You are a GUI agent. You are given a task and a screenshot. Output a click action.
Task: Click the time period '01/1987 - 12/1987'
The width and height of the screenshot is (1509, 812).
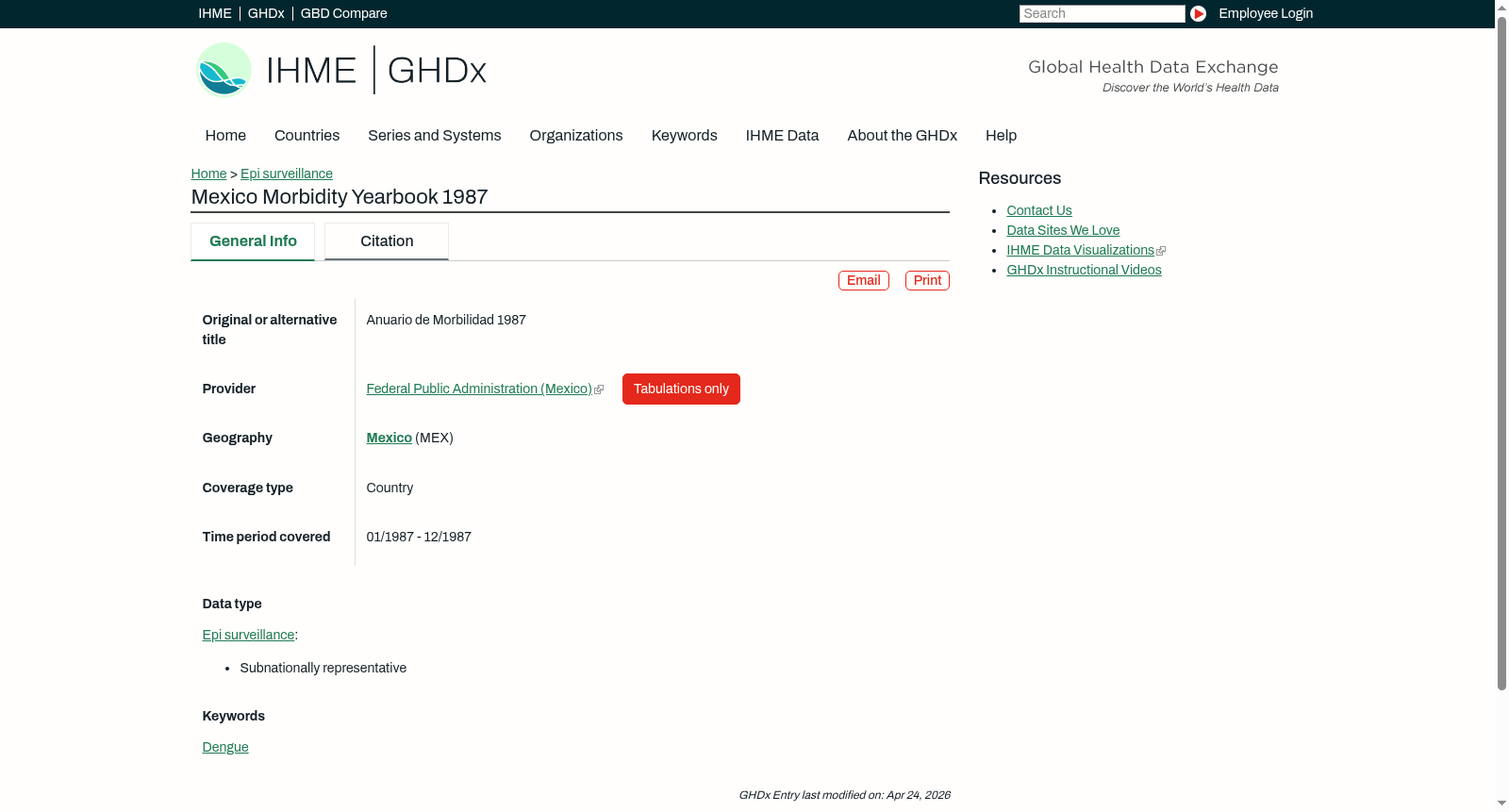pyautogui.click(x=419, y=537)
